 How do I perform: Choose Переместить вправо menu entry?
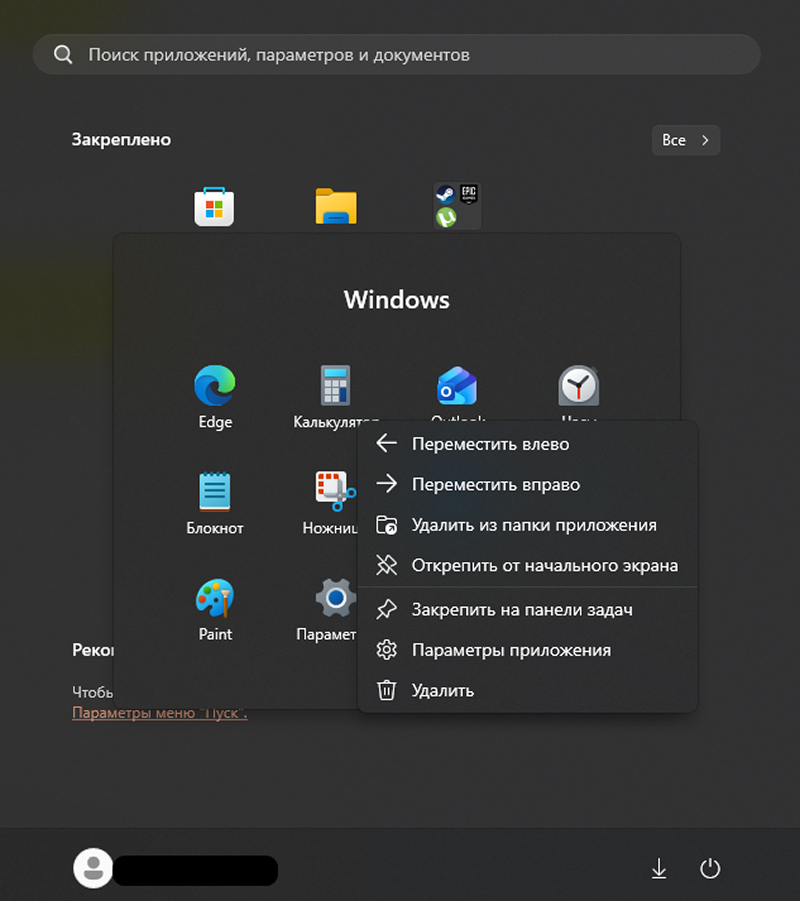coord(495,485)
